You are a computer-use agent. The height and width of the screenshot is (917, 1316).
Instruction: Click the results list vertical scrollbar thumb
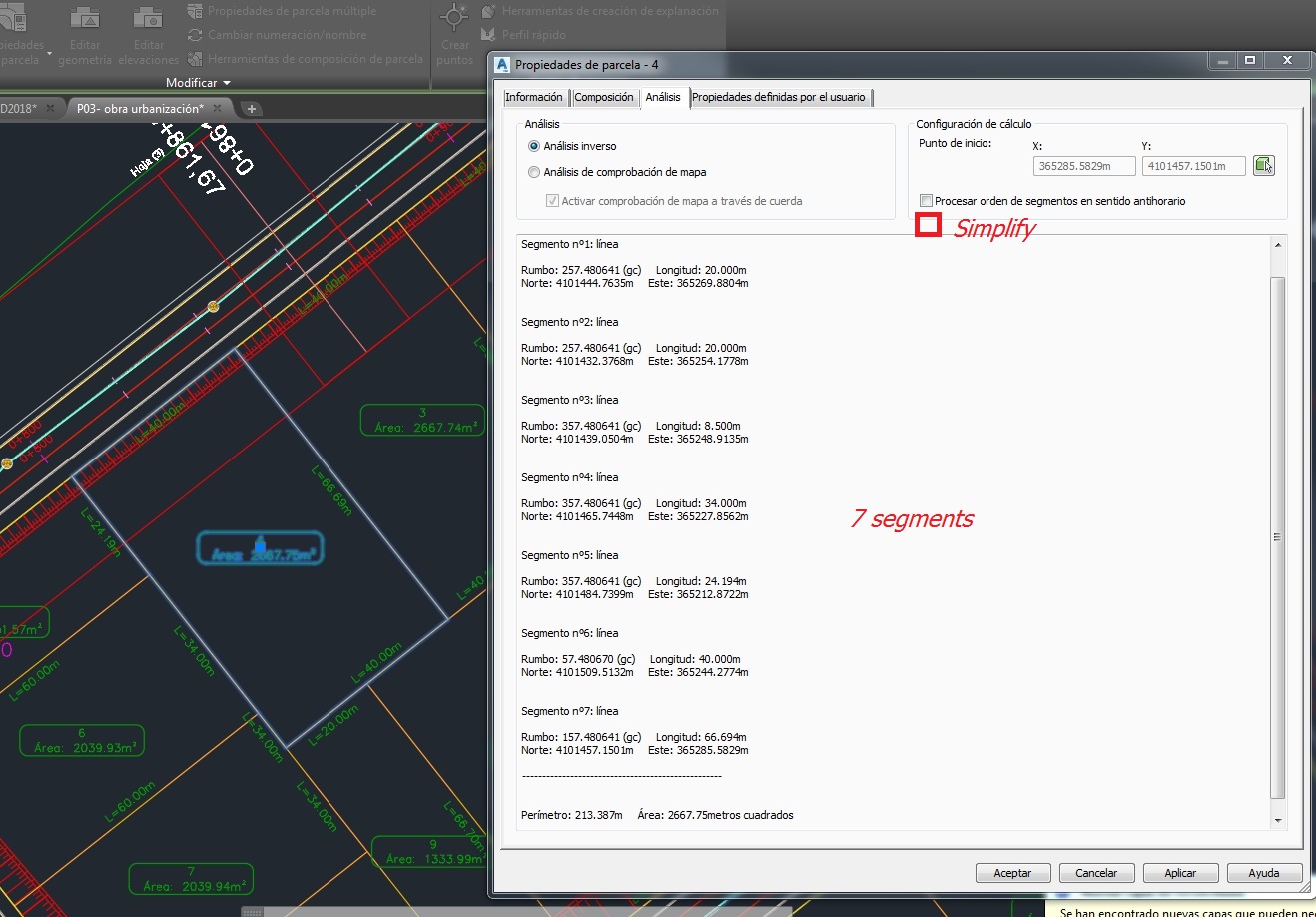click(x=1277, y=537)
